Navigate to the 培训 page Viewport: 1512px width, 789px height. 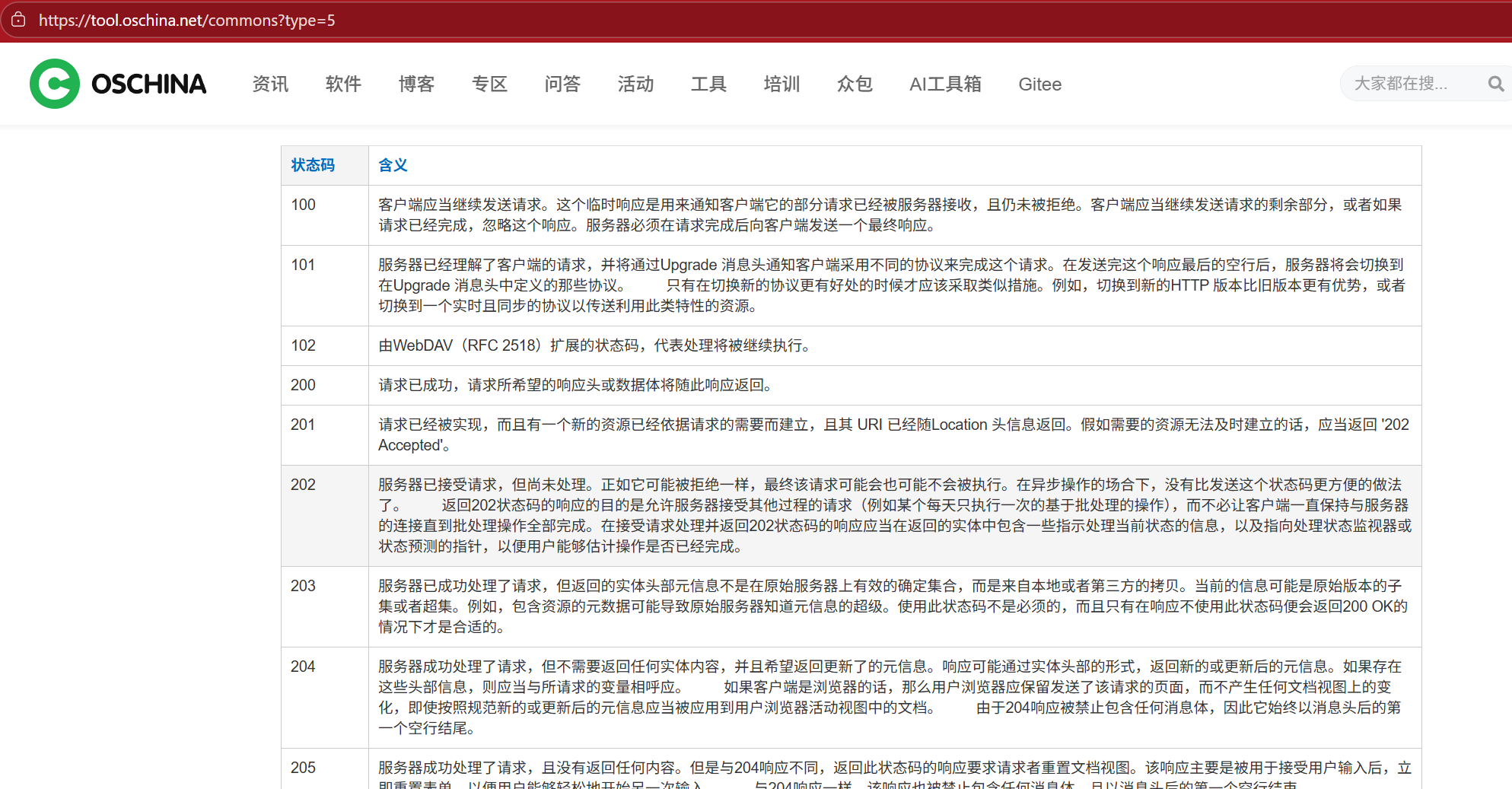(781, 84)
